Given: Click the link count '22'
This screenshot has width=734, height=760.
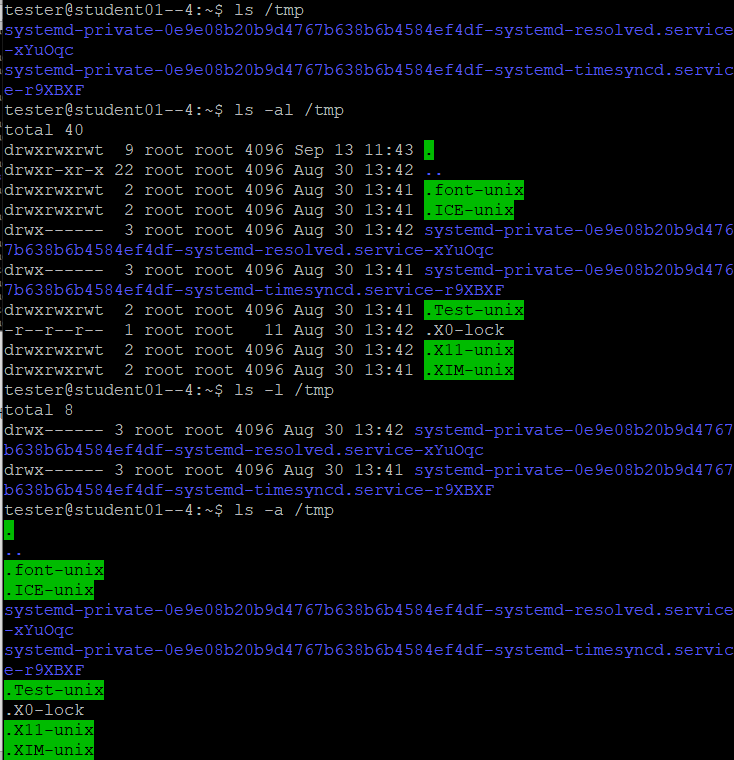Looking at the screenshot, I should point(124,170).
